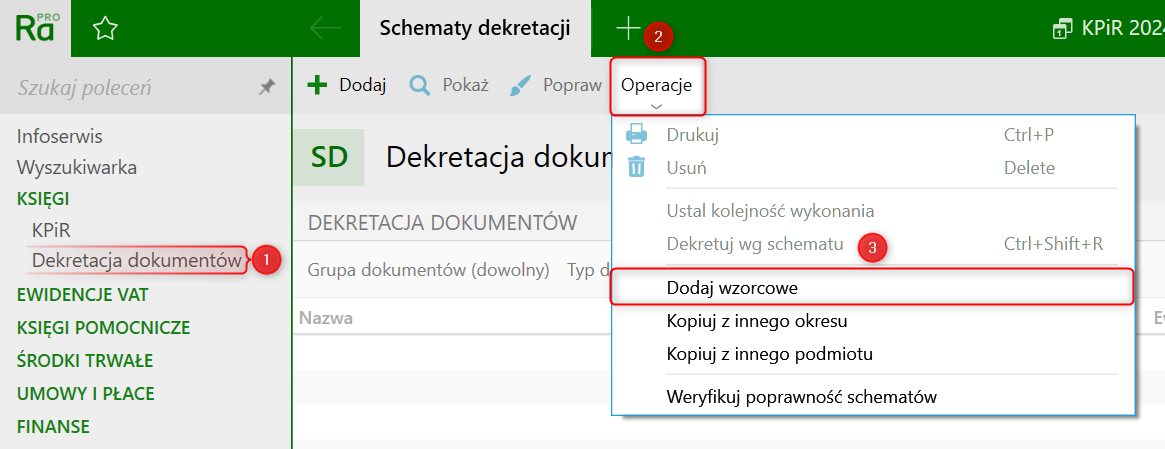This screenshot has height=449, width=1165.
Task: Go back using the left arrow
Action: click(325, 29)
